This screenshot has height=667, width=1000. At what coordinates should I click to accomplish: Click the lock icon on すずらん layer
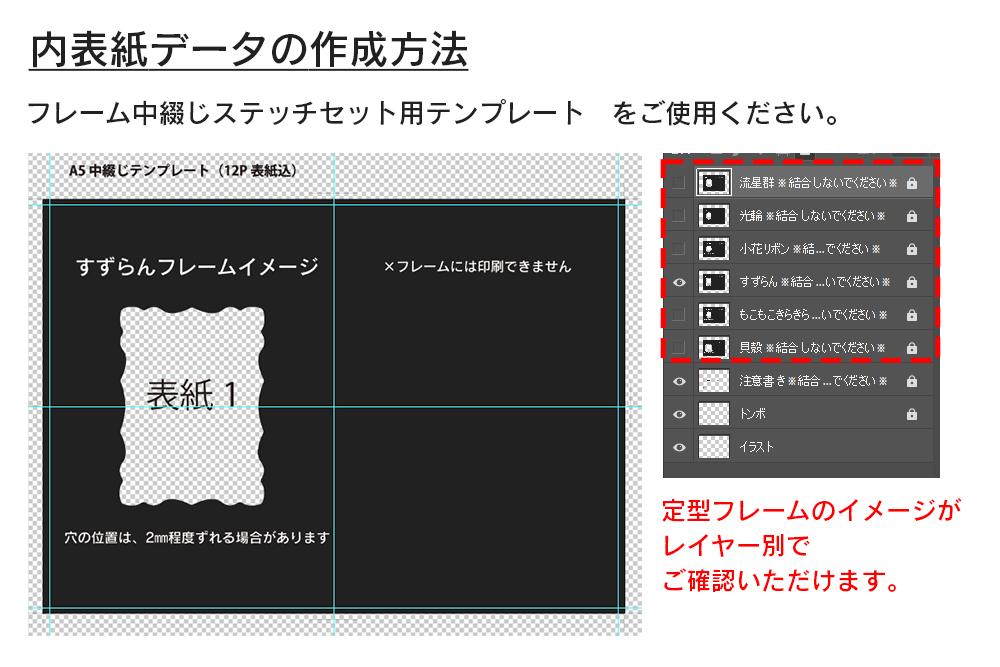point(911,282)
